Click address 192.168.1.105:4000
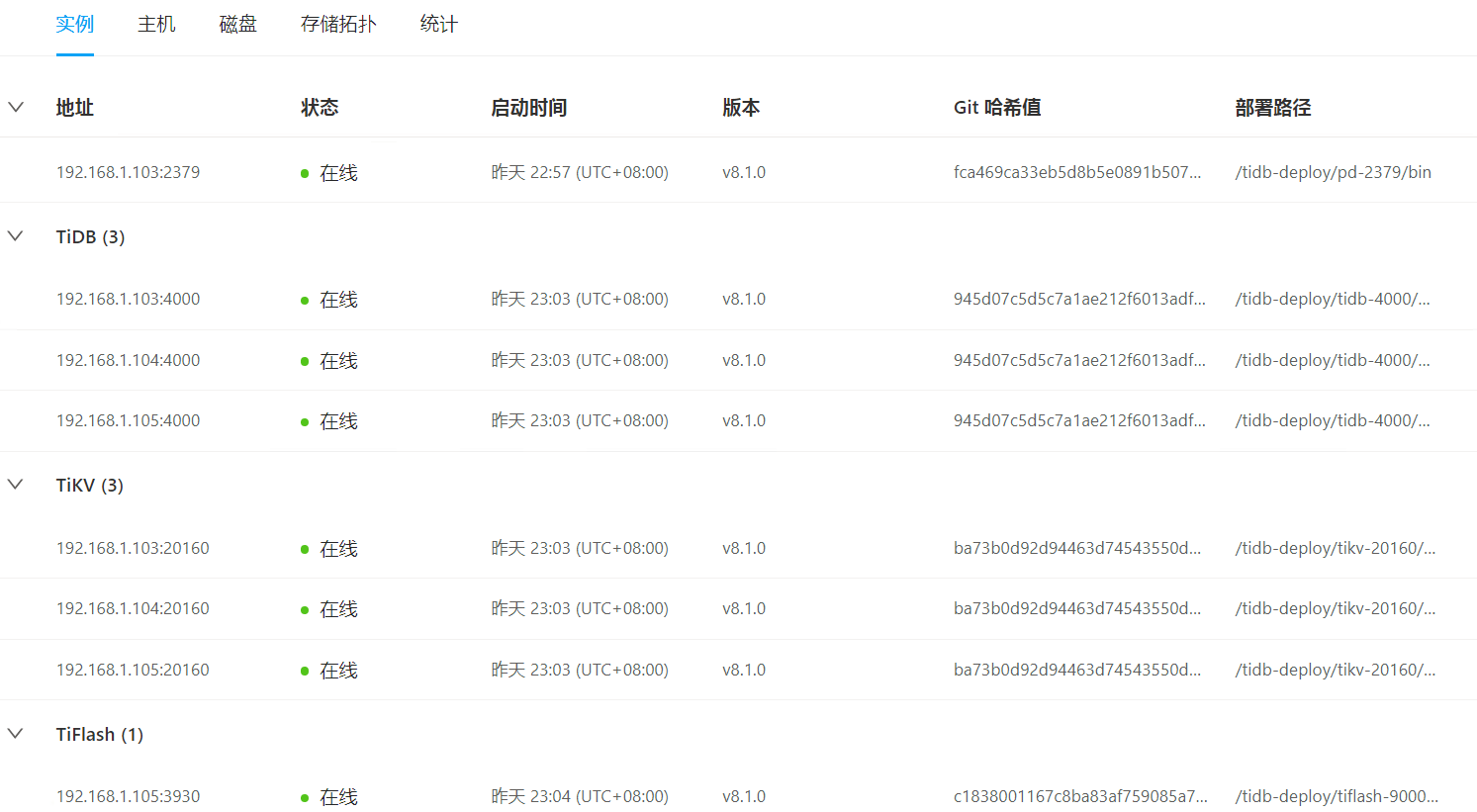This screenshot has width=1477, height=812. (x=128, y=420)
